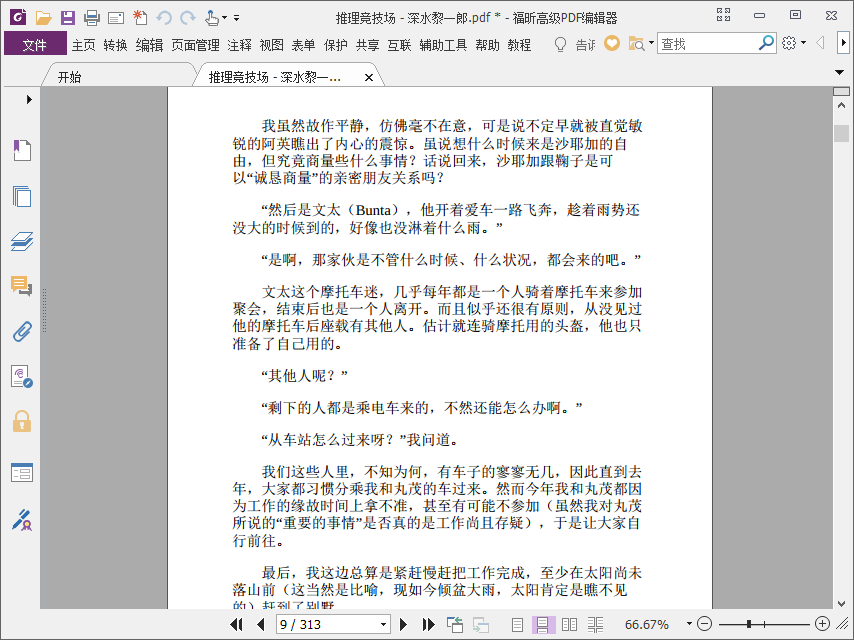Click the zoom slider handle
Image resolution: width=854 pixels, height=640 pixels.
pos(749,624)
